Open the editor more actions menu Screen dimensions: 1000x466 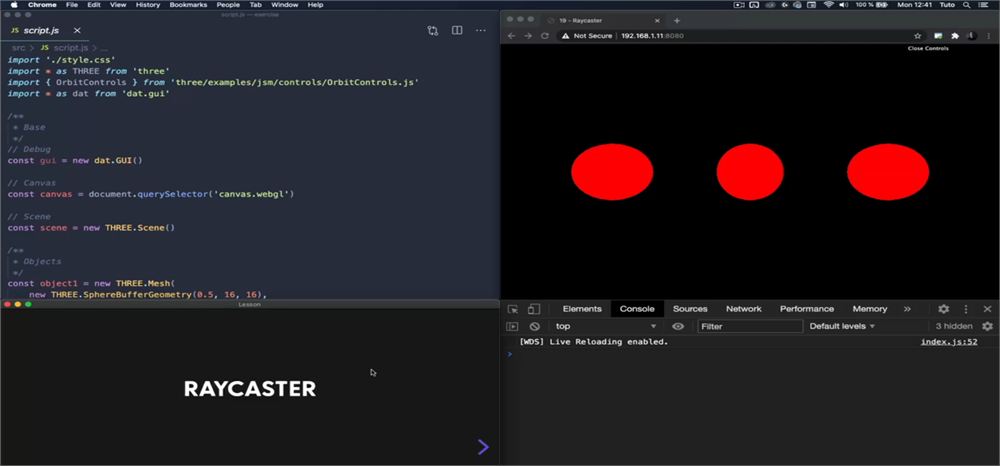pos(481,31)
